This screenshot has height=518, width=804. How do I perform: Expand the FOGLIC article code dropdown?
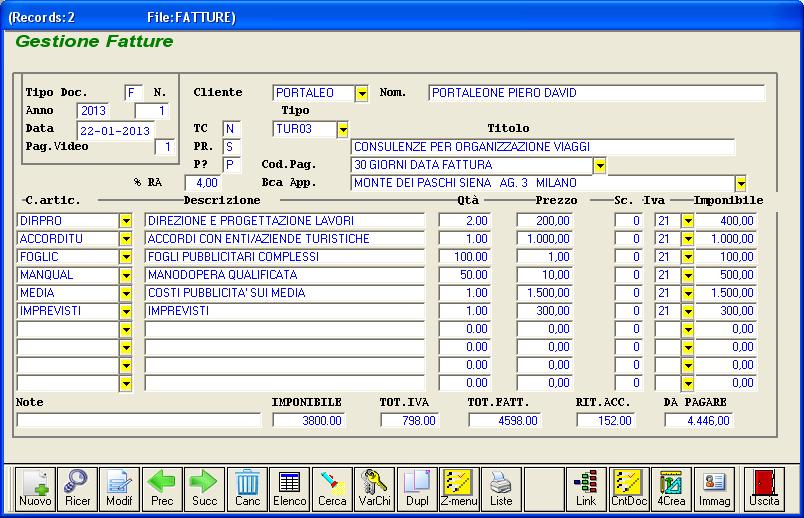[126, 257]
